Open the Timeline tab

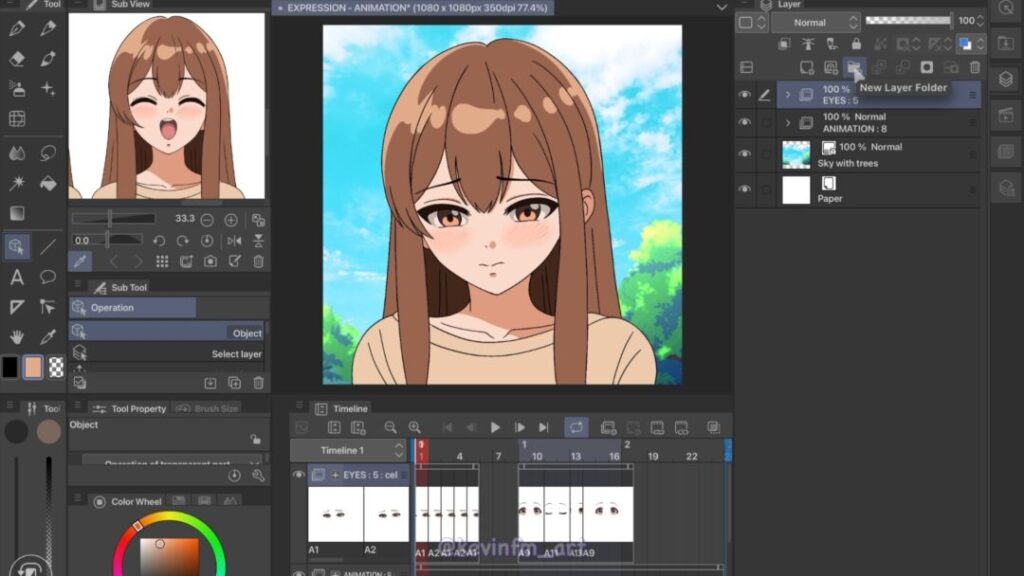(349, 408)
